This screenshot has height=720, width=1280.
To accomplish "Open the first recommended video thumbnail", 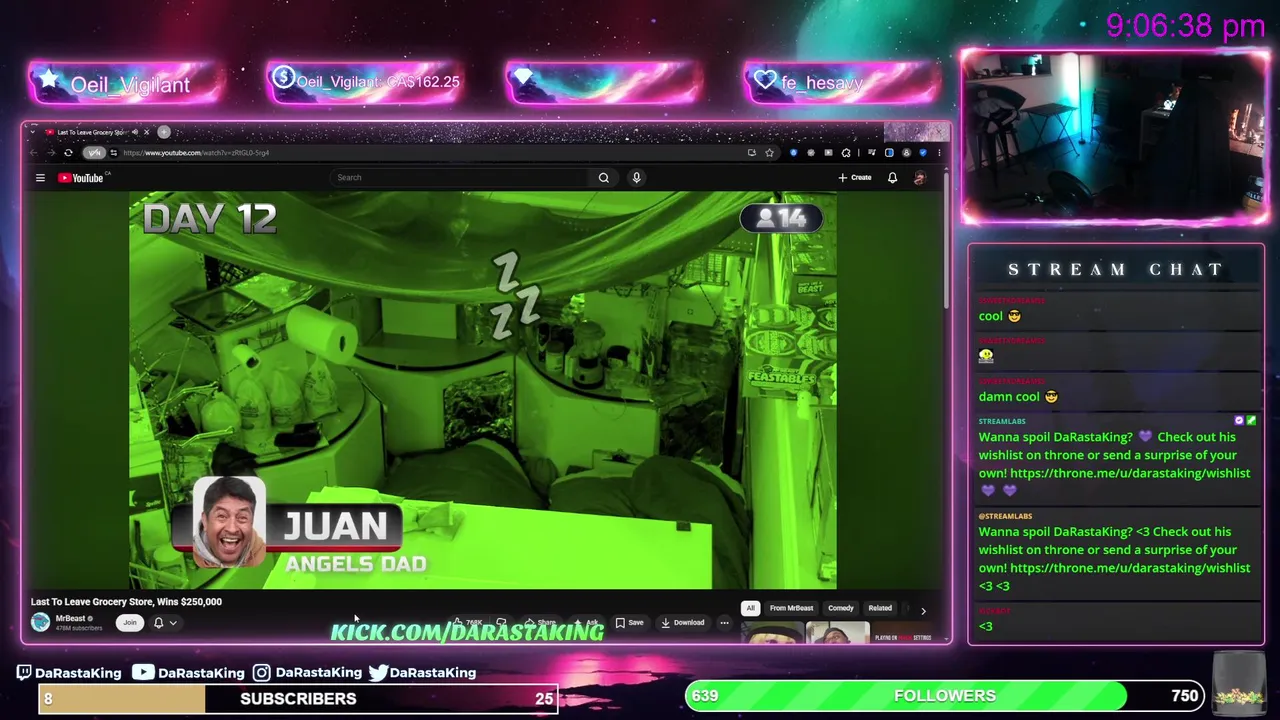I will [x=772, y=633].
